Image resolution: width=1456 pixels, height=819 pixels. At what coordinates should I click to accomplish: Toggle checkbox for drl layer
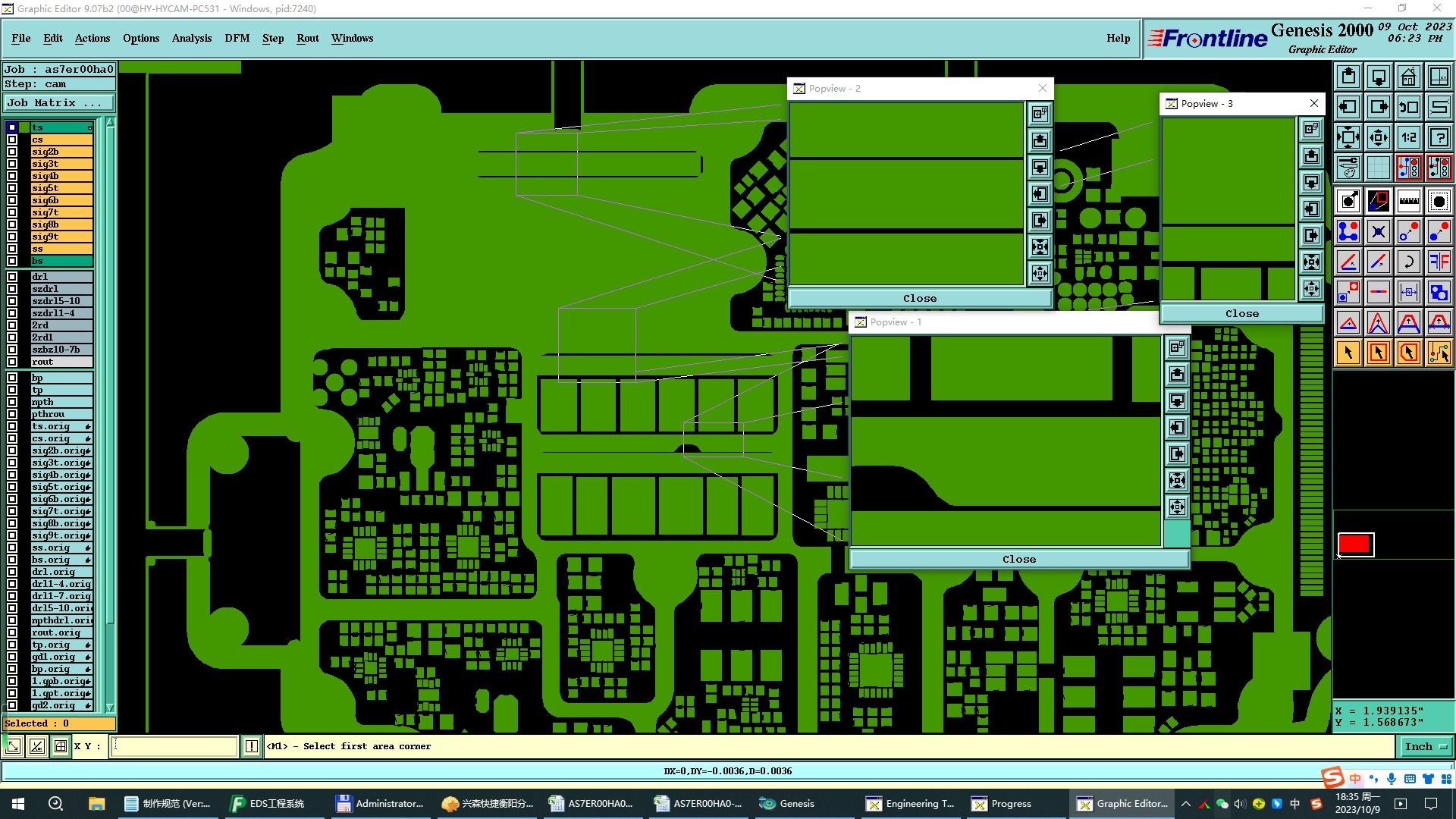tap(12, 277)
